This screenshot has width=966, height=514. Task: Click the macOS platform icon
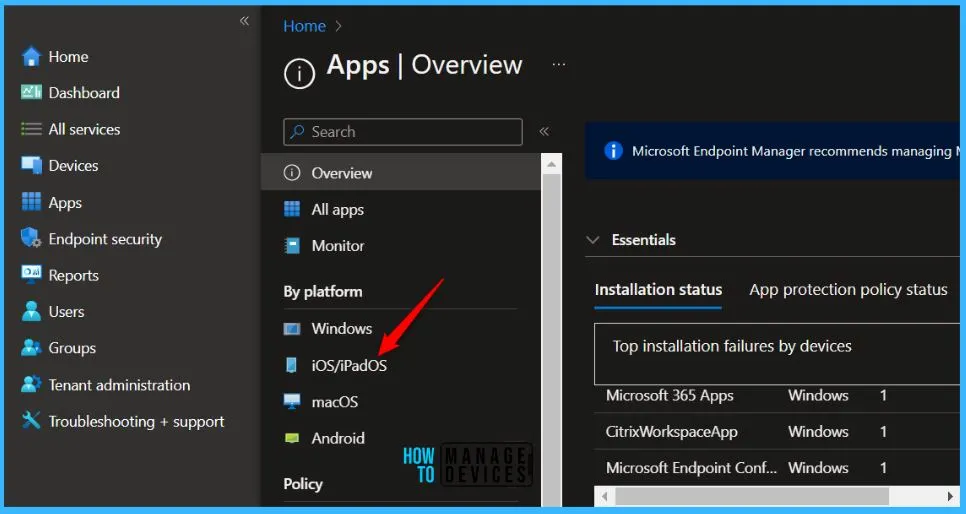pos(292,401)
